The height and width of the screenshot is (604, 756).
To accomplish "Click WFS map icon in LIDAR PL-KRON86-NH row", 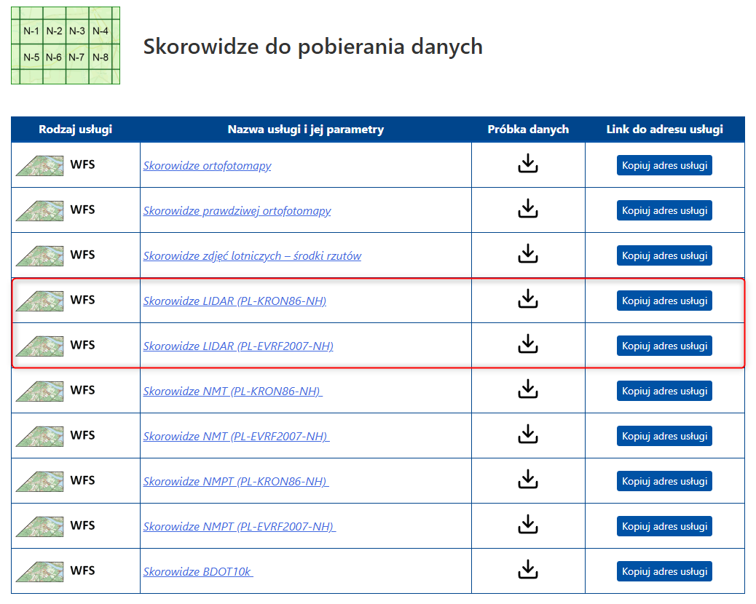I will coord(40,301).
